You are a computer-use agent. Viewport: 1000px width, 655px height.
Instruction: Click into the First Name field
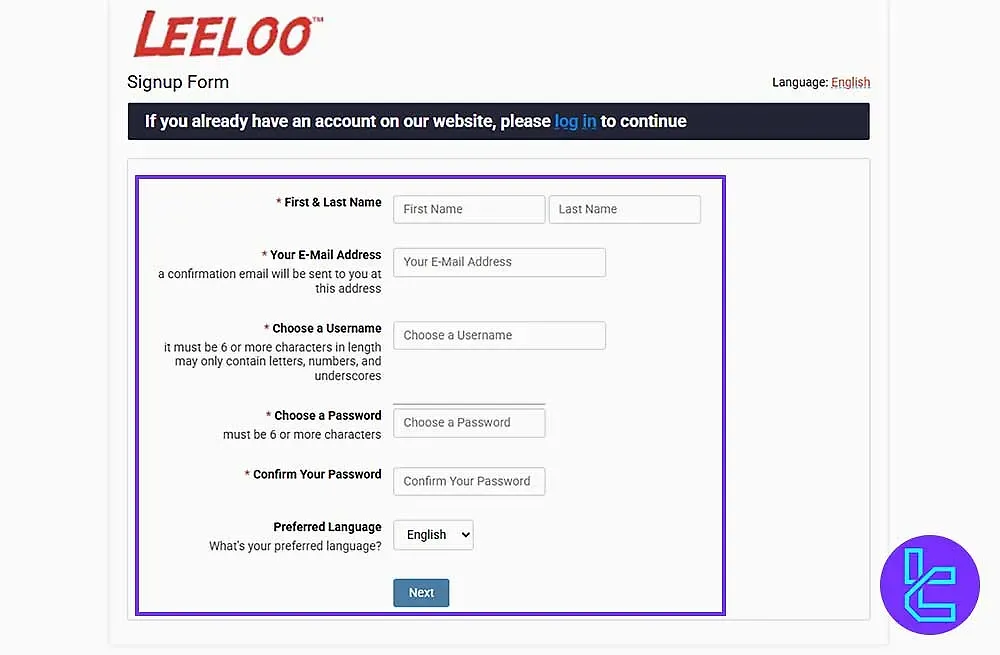point(468,209)
